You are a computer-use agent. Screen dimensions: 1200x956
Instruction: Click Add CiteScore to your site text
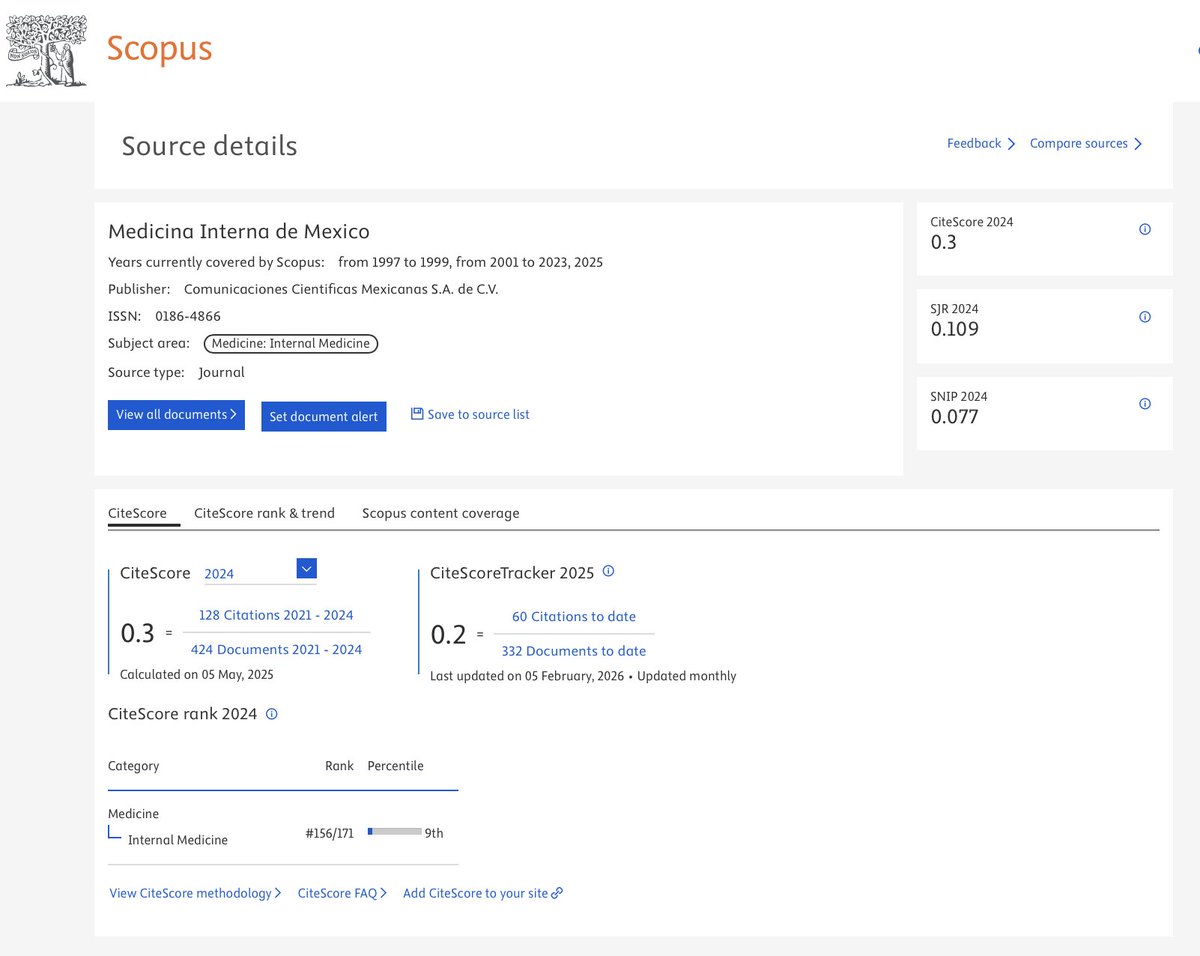pos(475,893)
